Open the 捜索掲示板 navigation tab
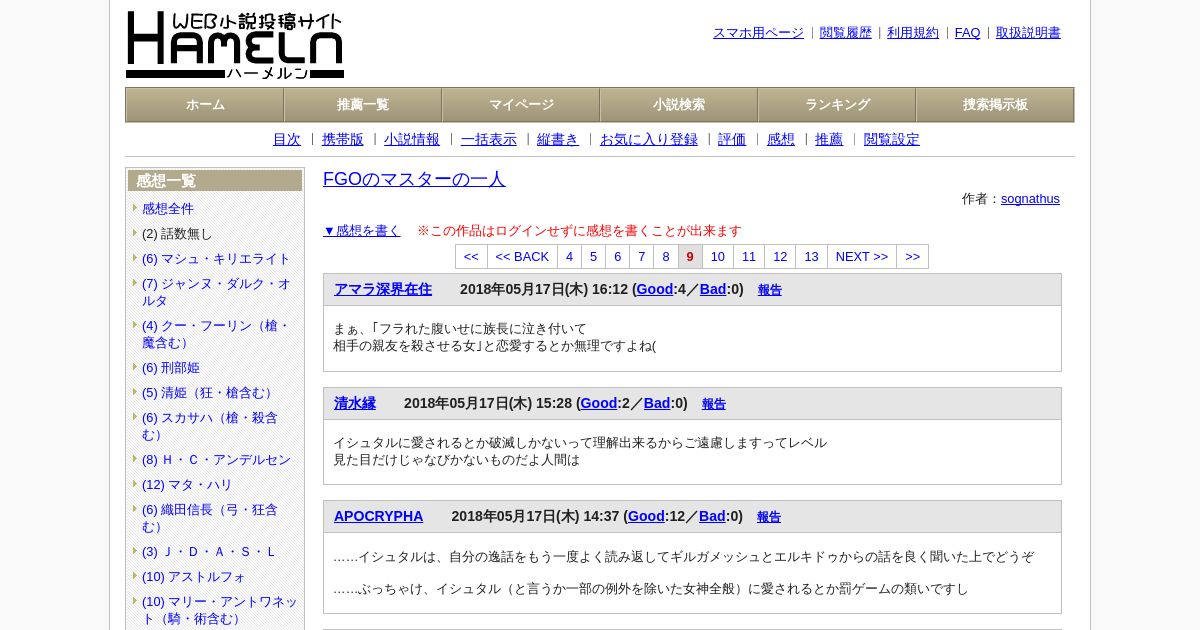Viewport: 1200px width, 630px height. pyautogui.click(x=995, y=105)
